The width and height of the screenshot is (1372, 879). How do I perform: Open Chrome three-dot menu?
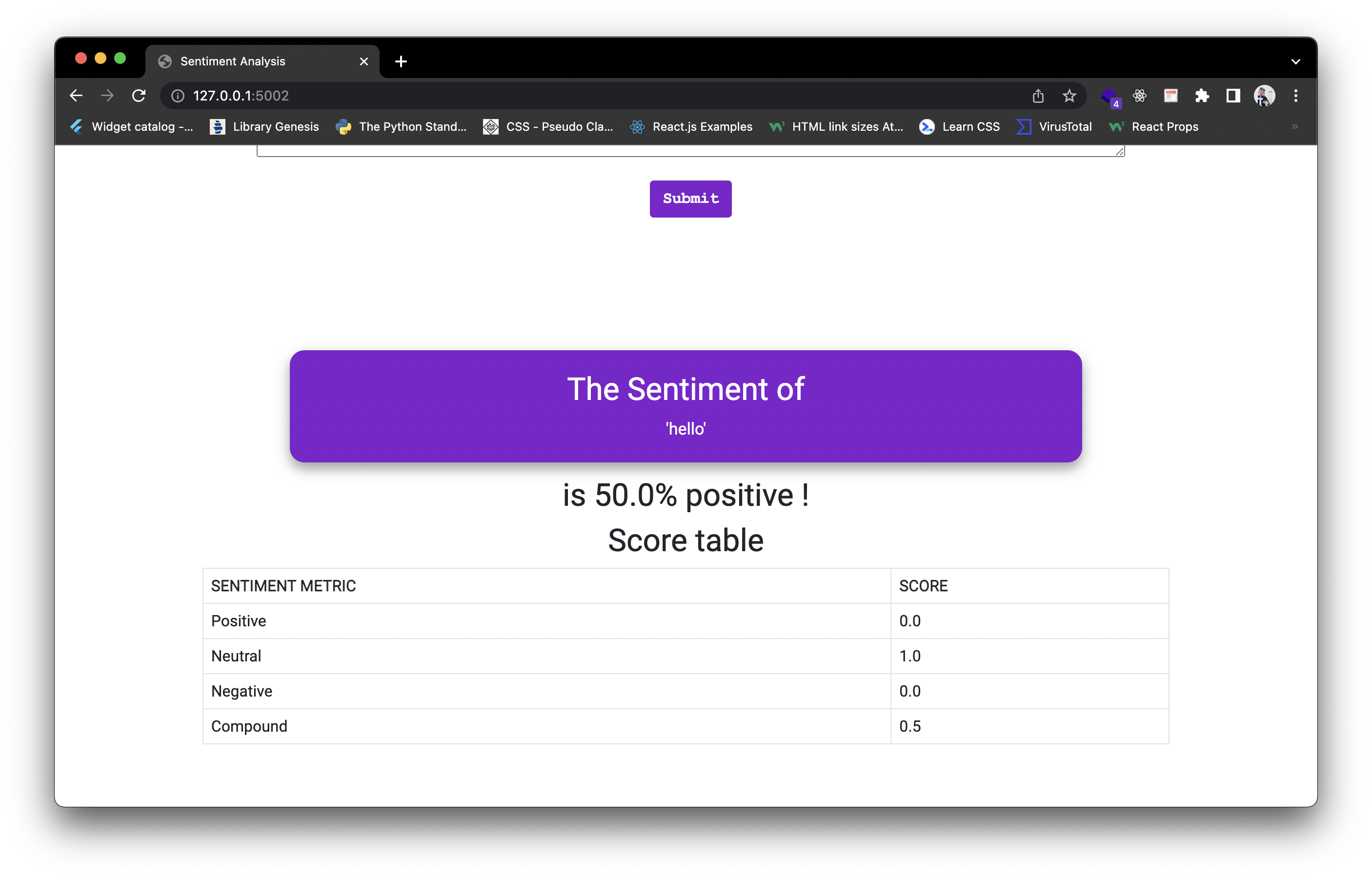[1295, 96]
